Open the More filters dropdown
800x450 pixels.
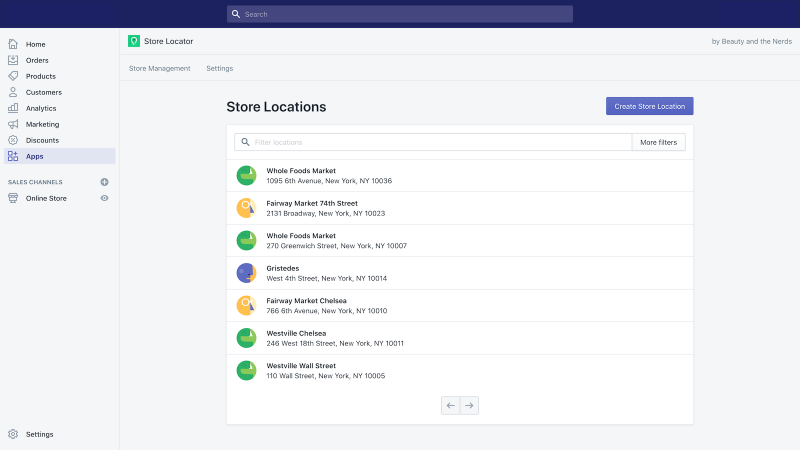pos(659,142)
